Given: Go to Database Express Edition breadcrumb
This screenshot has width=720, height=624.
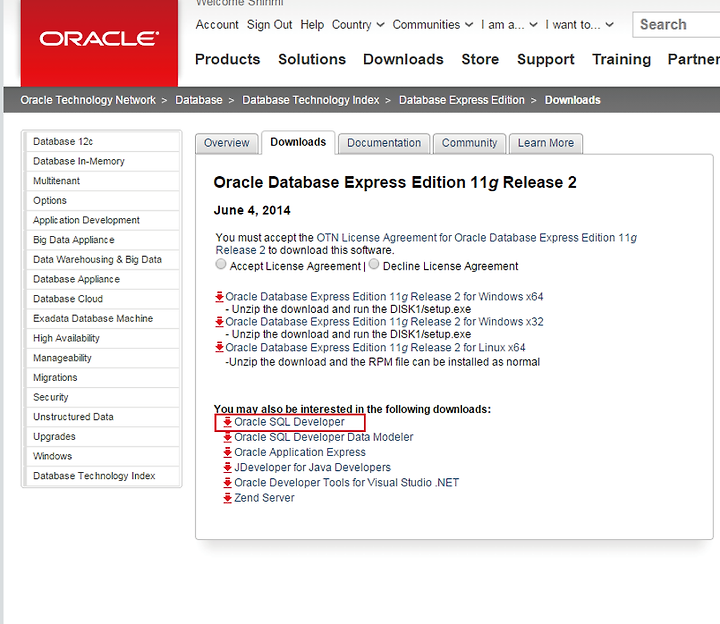Looking at the screenshot, I should coord(461,100).
